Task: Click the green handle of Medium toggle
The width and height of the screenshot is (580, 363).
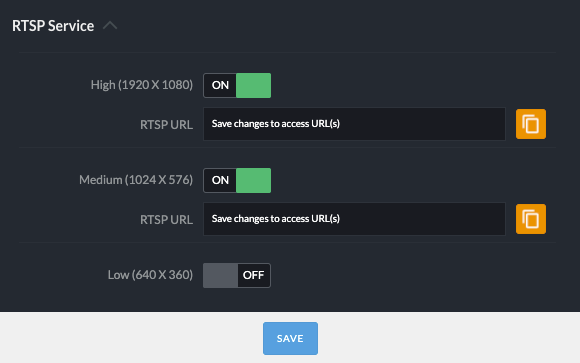Action: (x=253, y=181)
